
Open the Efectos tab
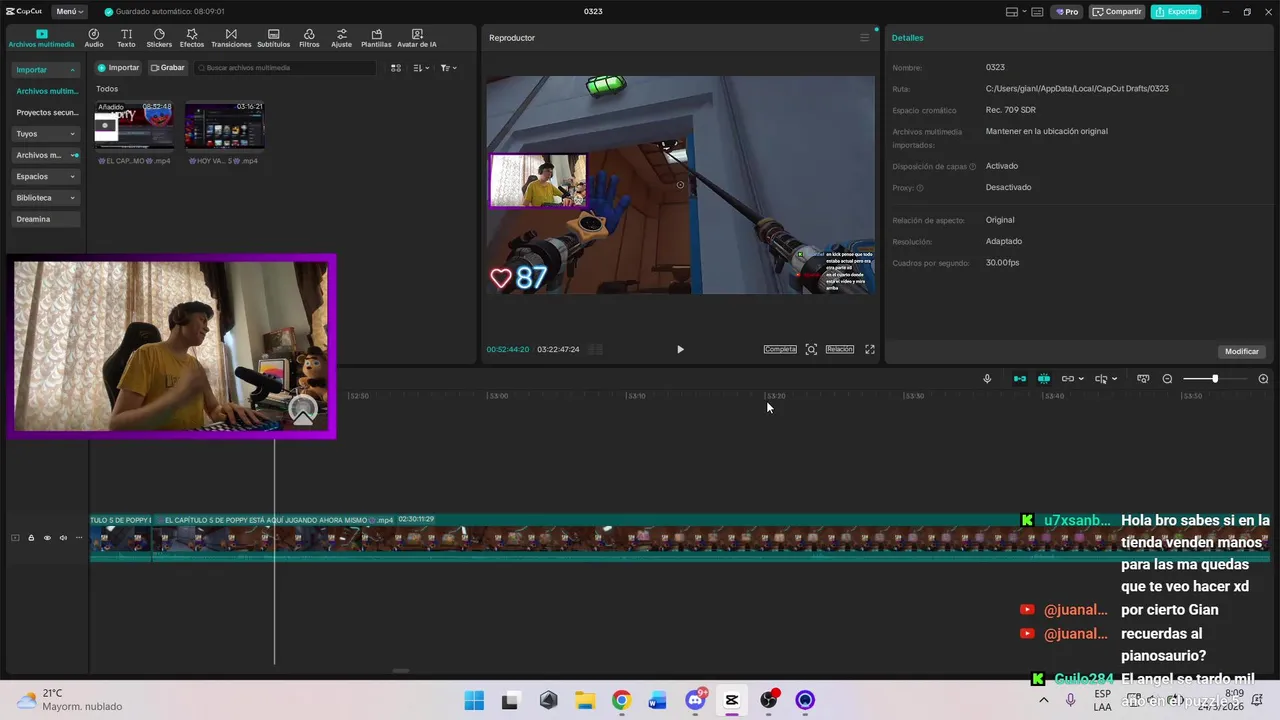click(x=192, y=38)
